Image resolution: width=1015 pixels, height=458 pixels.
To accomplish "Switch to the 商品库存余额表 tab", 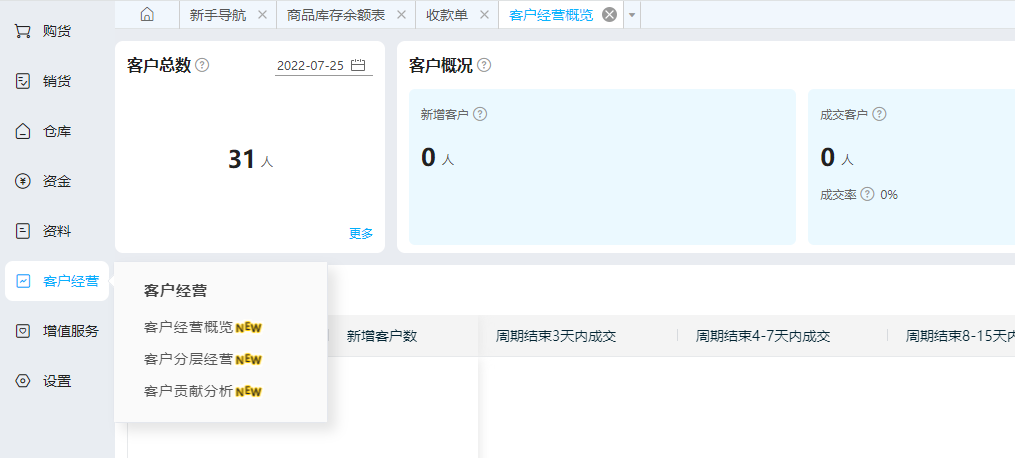I will click(336, 16).
